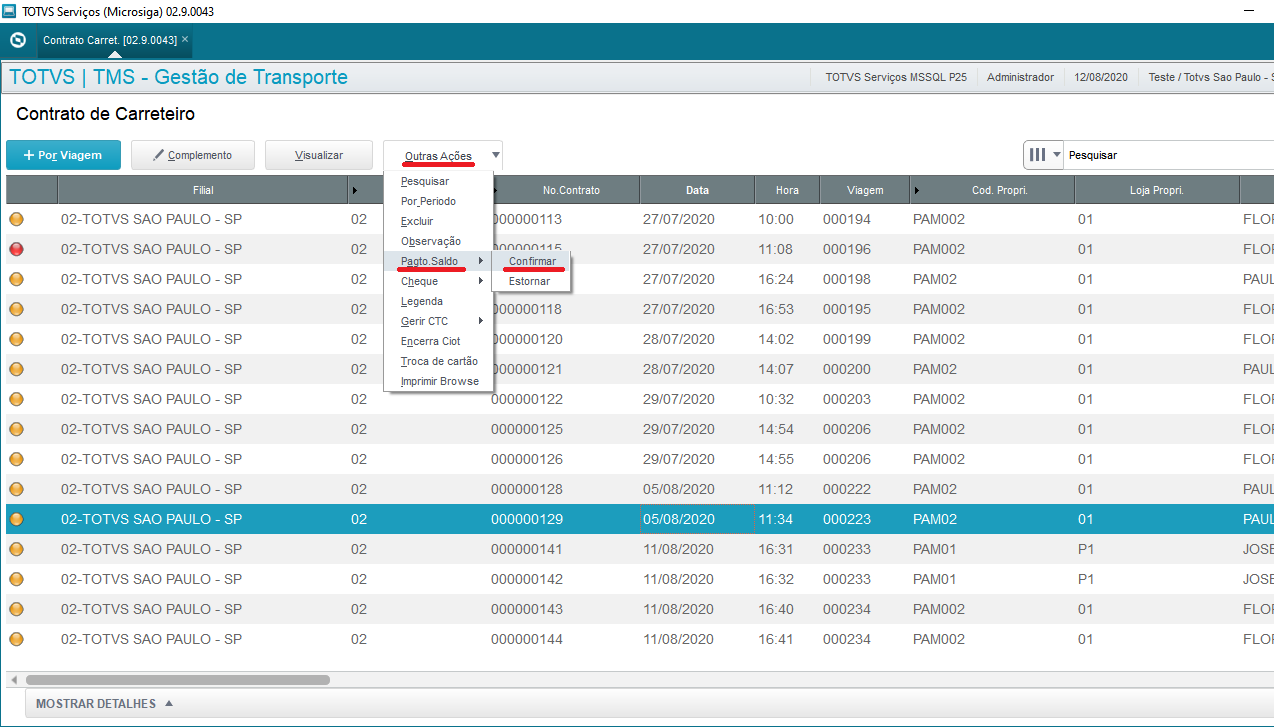The width and height of the screenshot is (1274, 727).
Task: Click the status icon of contract 000000128
Action: tap(16, 489)
